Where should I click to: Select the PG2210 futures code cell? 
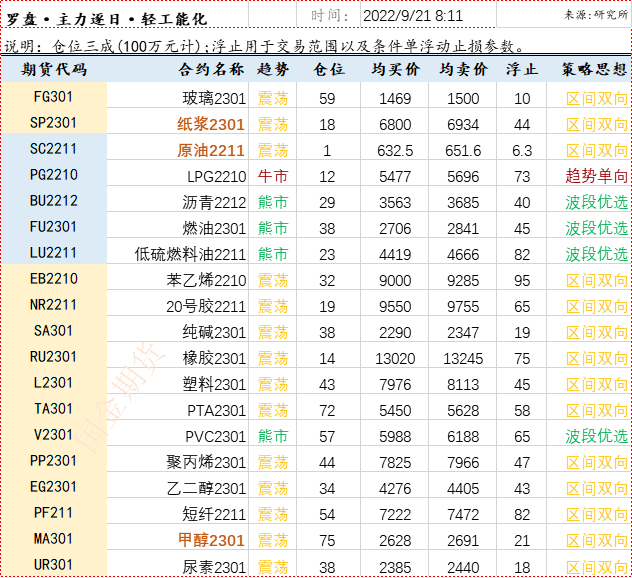pos(53,175)
